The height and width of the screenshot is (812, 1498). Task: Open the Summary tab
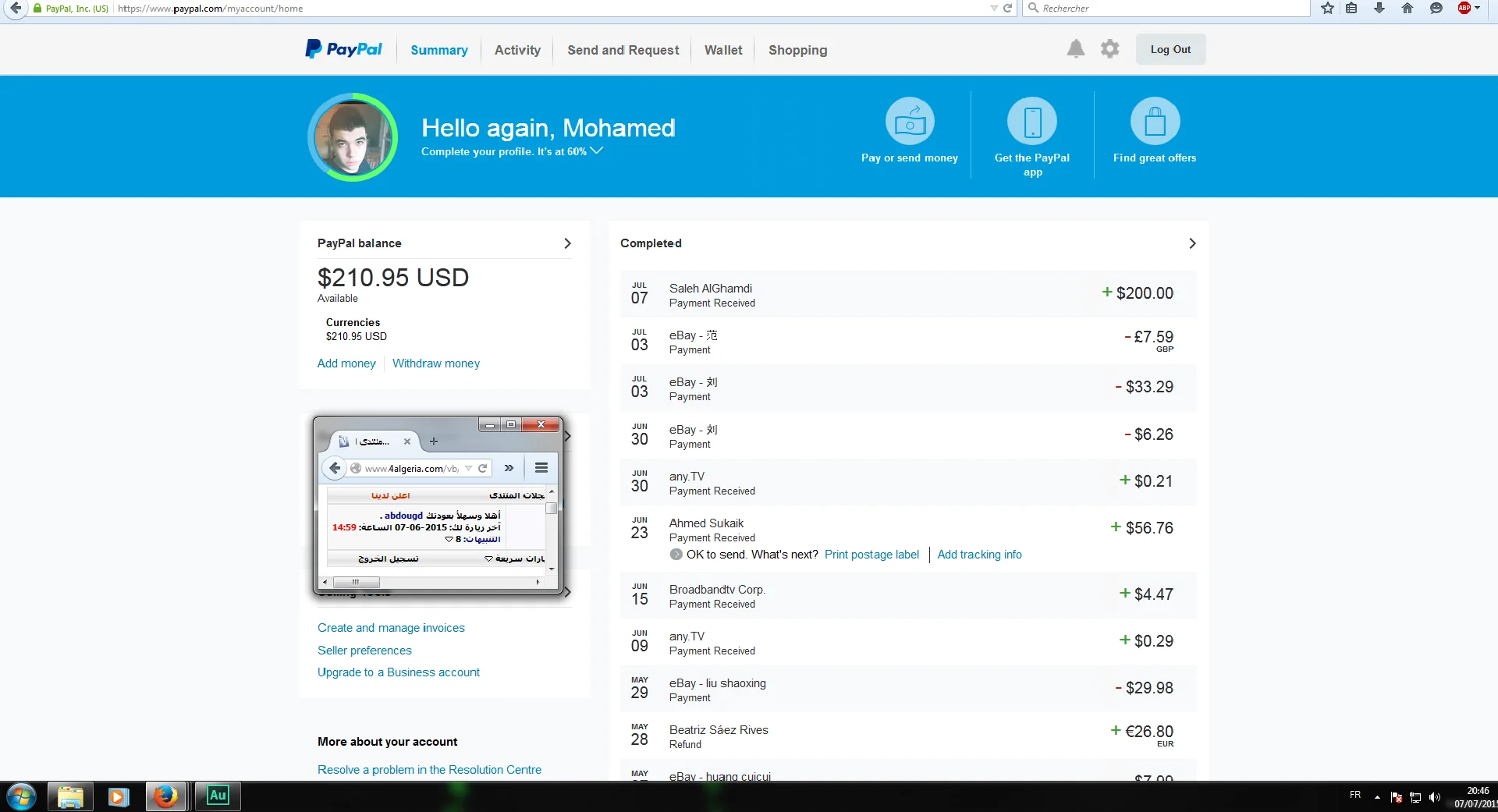point(439,50)
